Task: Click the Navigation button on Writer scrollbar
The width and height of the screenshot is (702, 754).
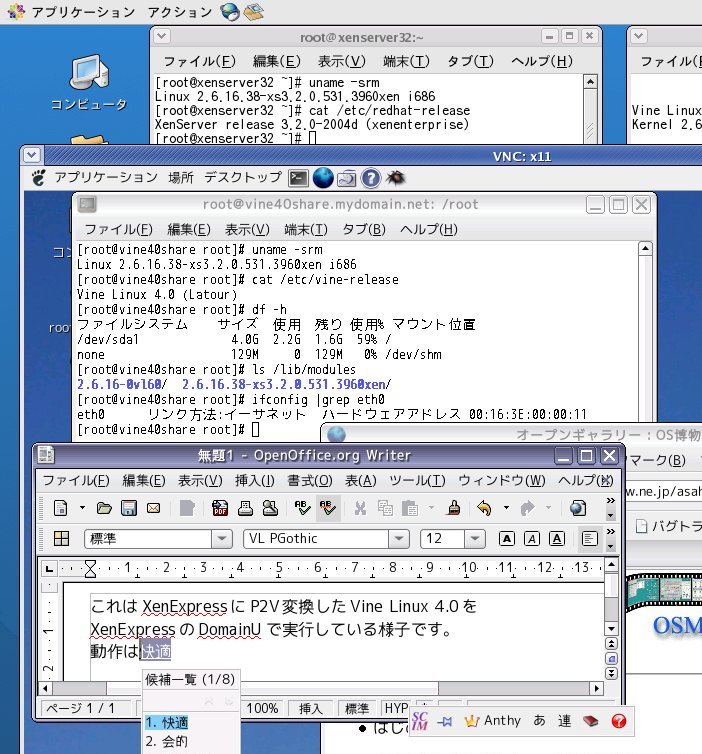Action: coord(611,658)
